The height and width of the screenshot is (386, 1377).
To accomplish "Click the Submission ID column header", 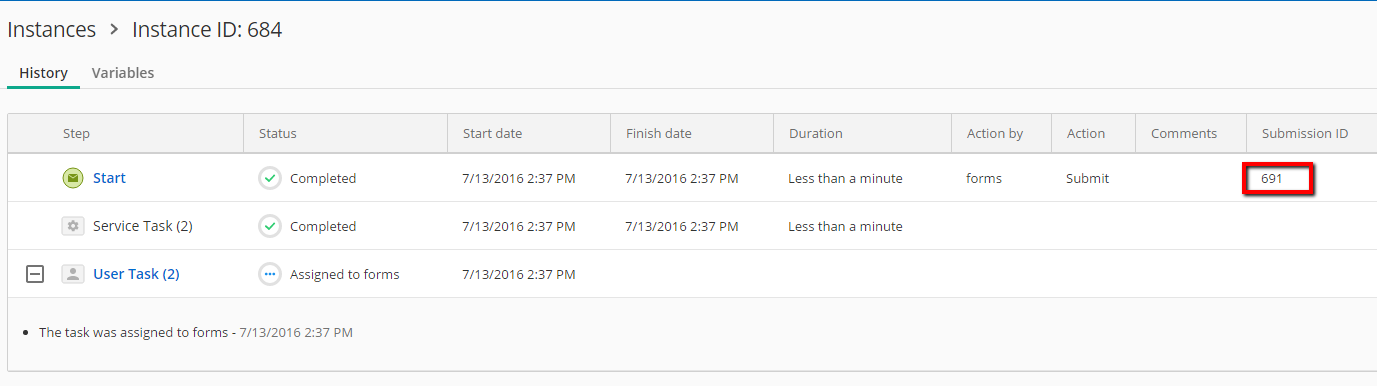I will [1305, 133].
